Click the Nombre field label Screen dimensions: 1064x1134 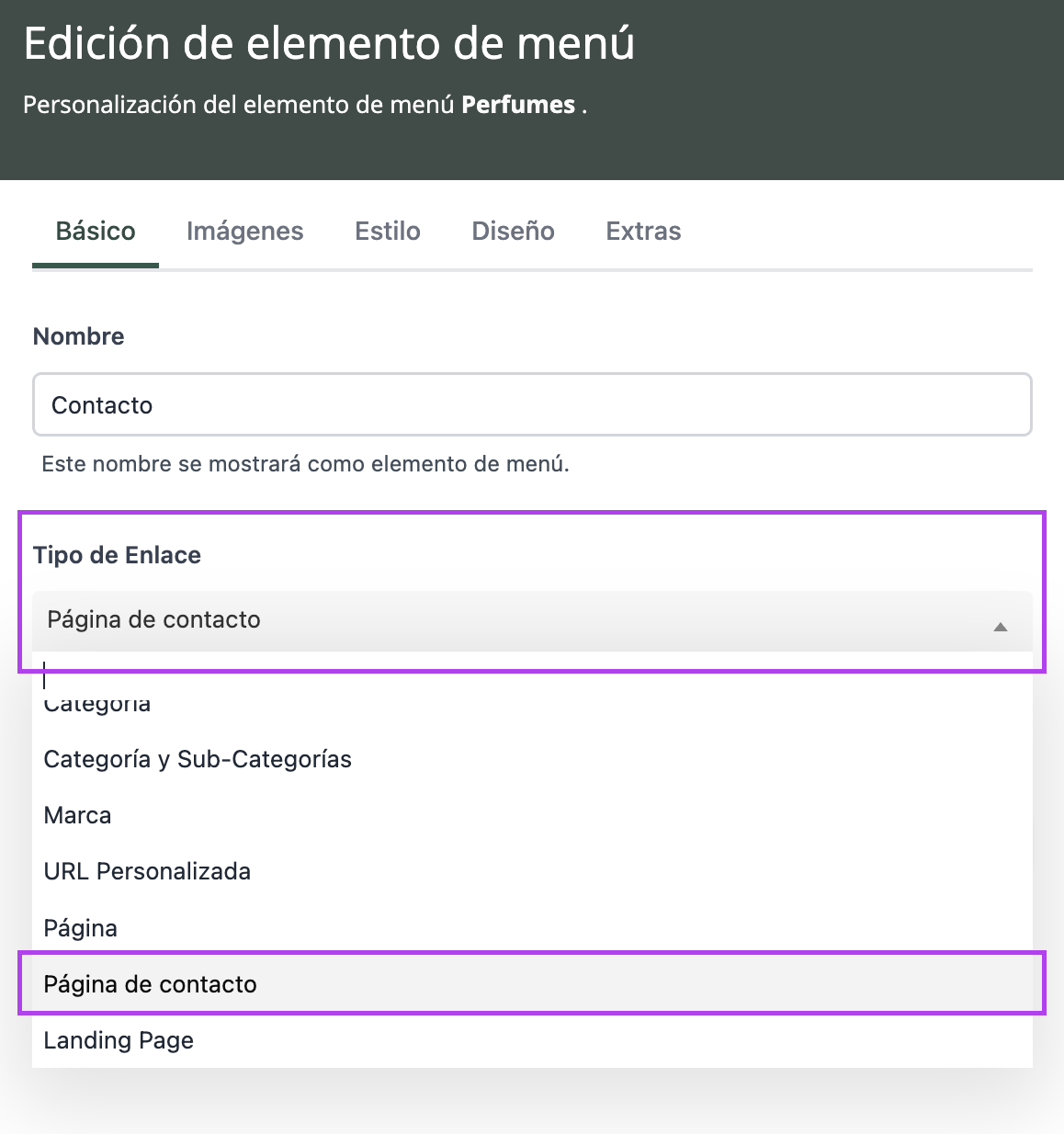[79, 336]
